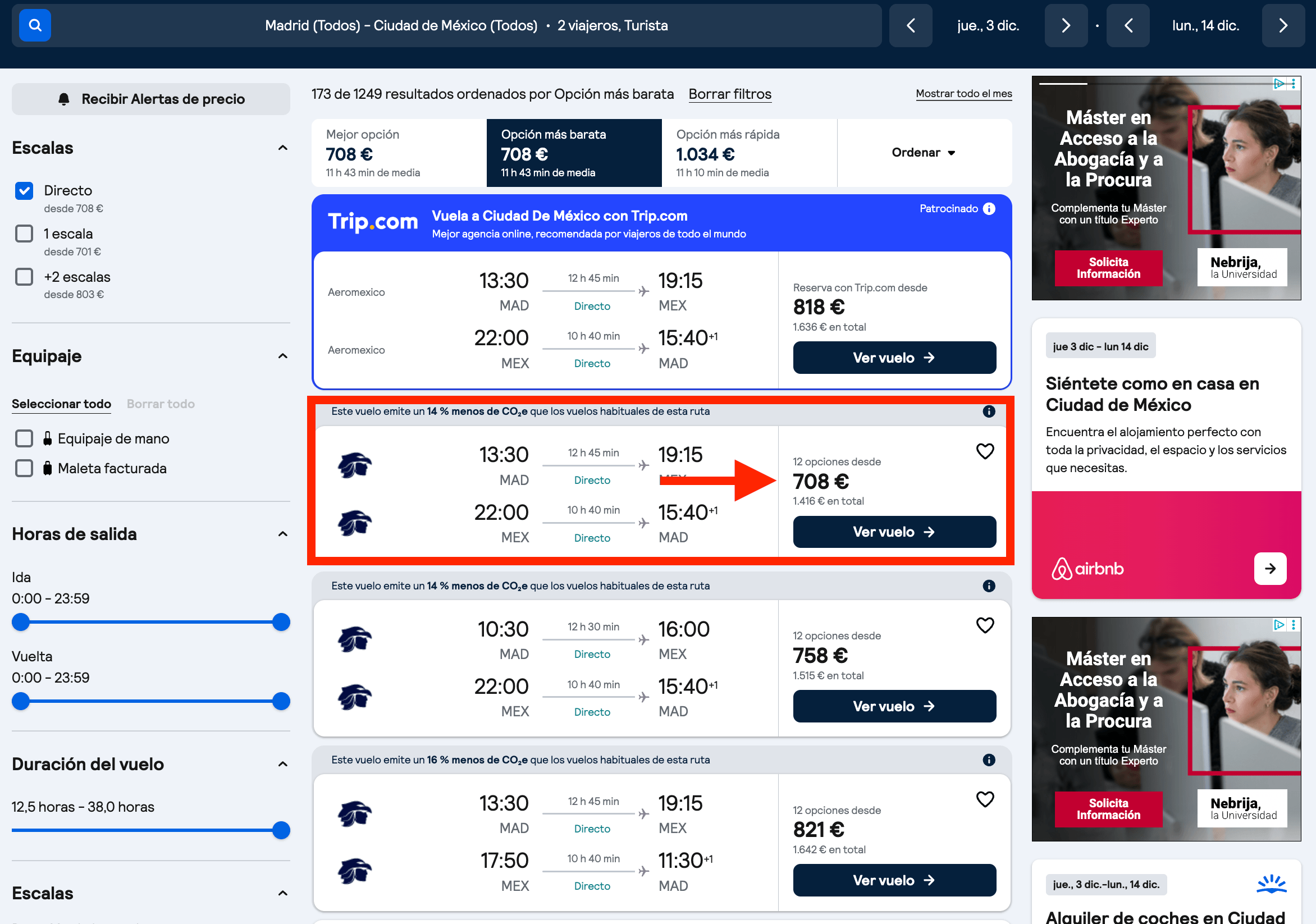Toggle the Directo stops checkbox
The image size is (1316, 924).
point(24,191)
